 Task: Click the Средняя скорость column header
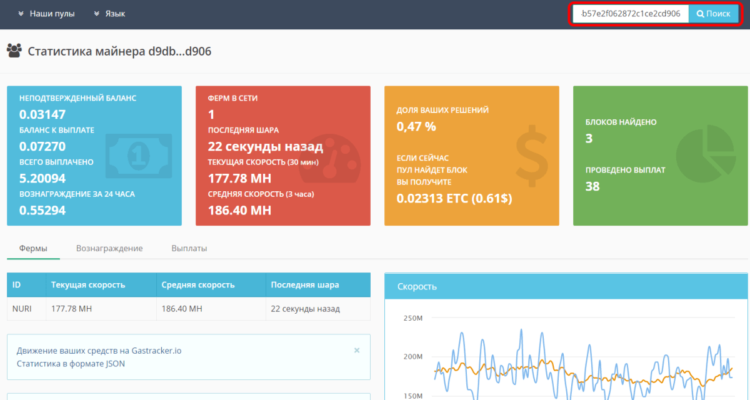(x=197, y=285)
